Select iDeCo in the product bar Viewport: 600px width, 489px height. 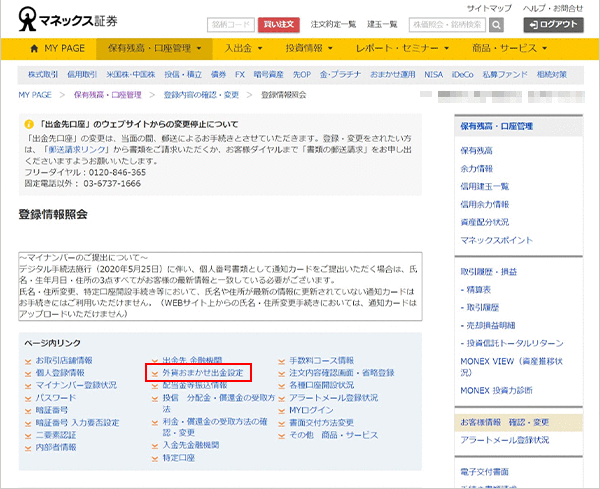[463, 75]
